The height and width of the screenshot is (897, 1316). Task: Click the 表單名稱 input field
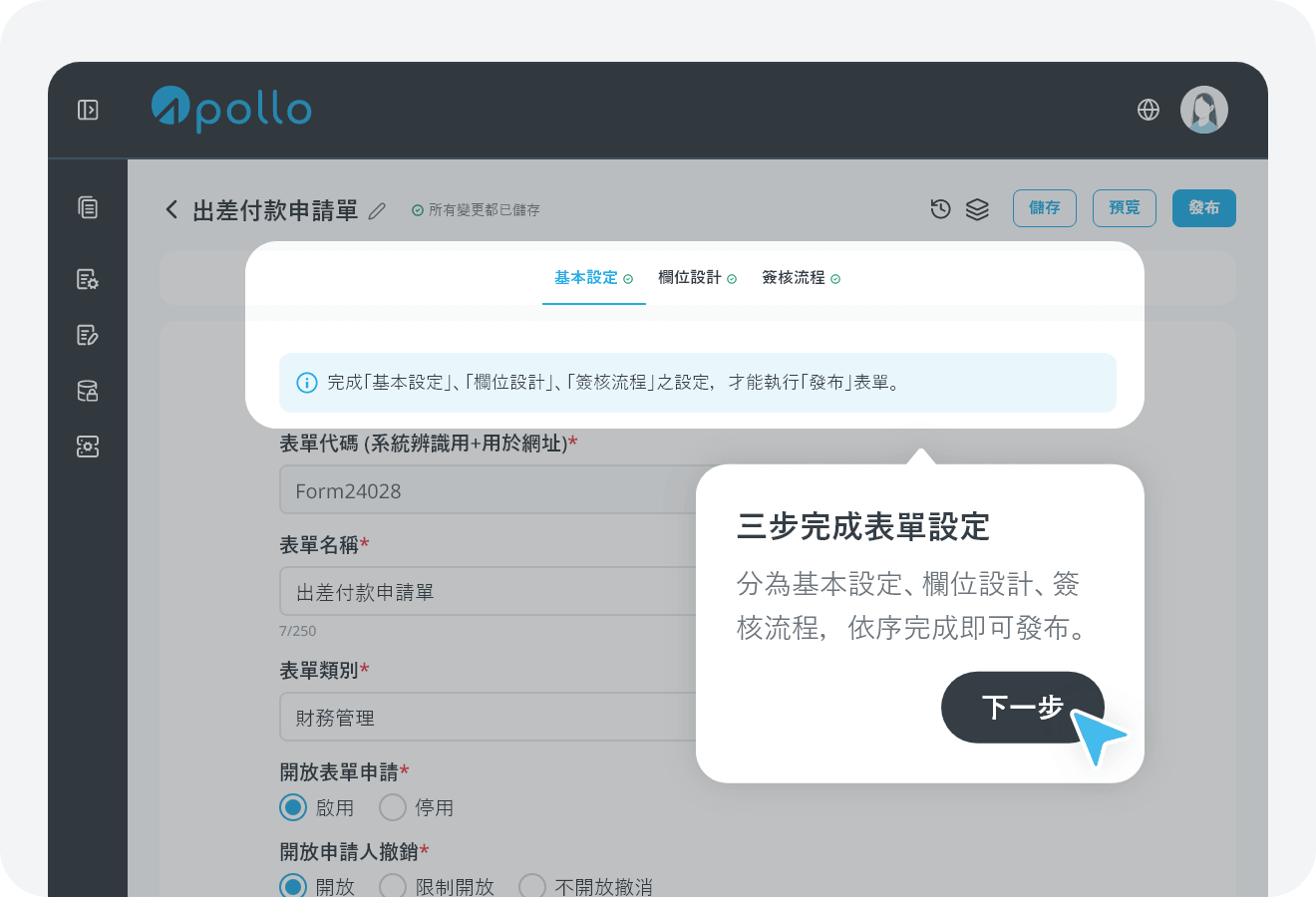pos(488,592)
